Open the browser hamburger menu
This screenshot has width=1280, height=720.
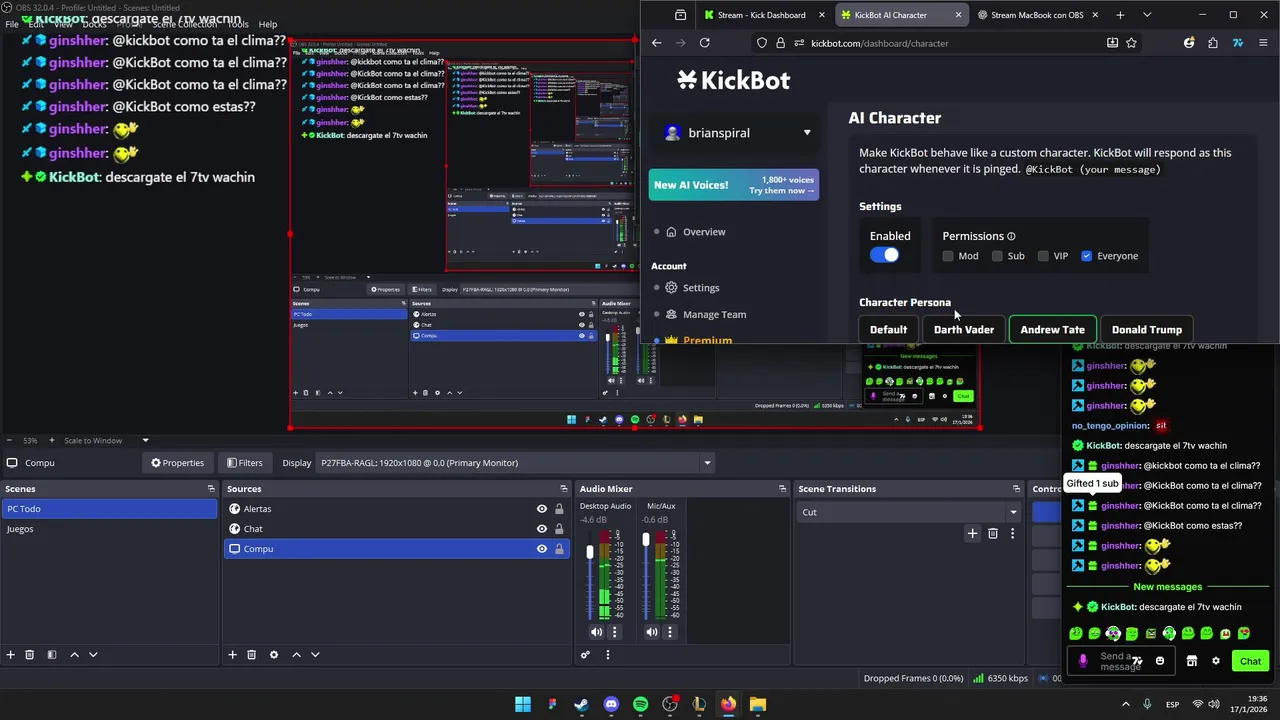[1263, 43]
